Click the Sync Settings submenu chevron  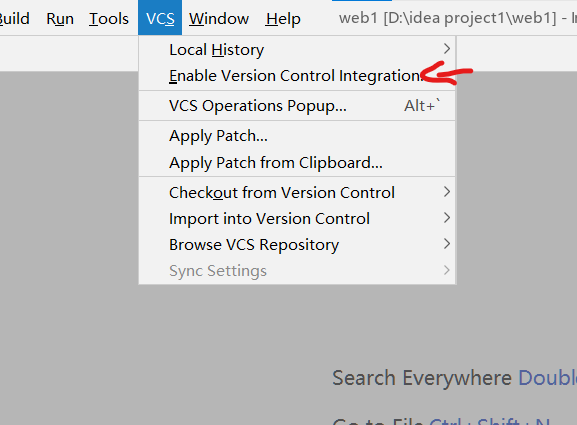coord(447,270)
